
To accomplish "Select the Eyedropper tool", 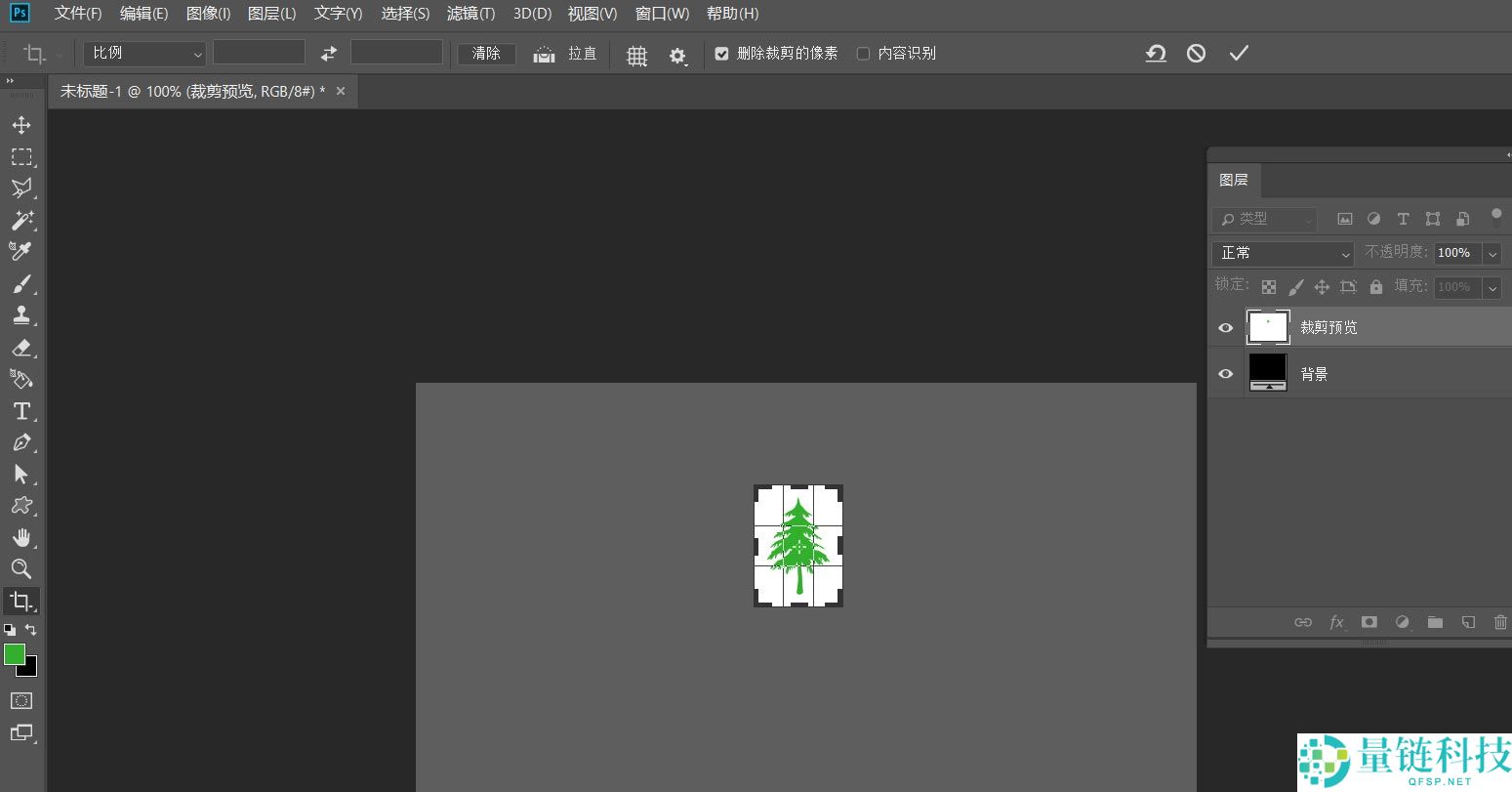I will tap(21, 252).
